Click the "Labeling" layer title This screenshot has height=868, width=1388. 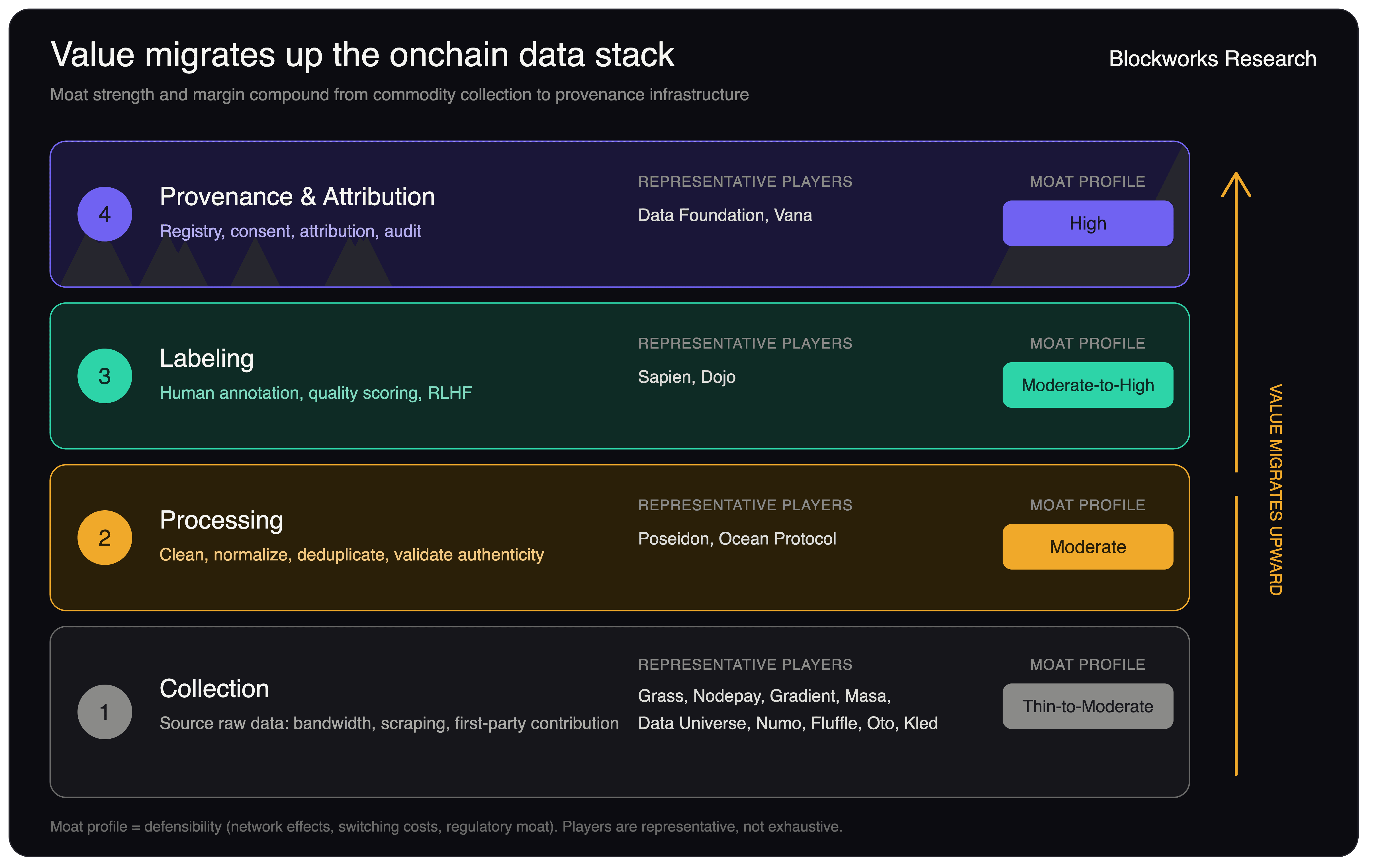[207, 359]
